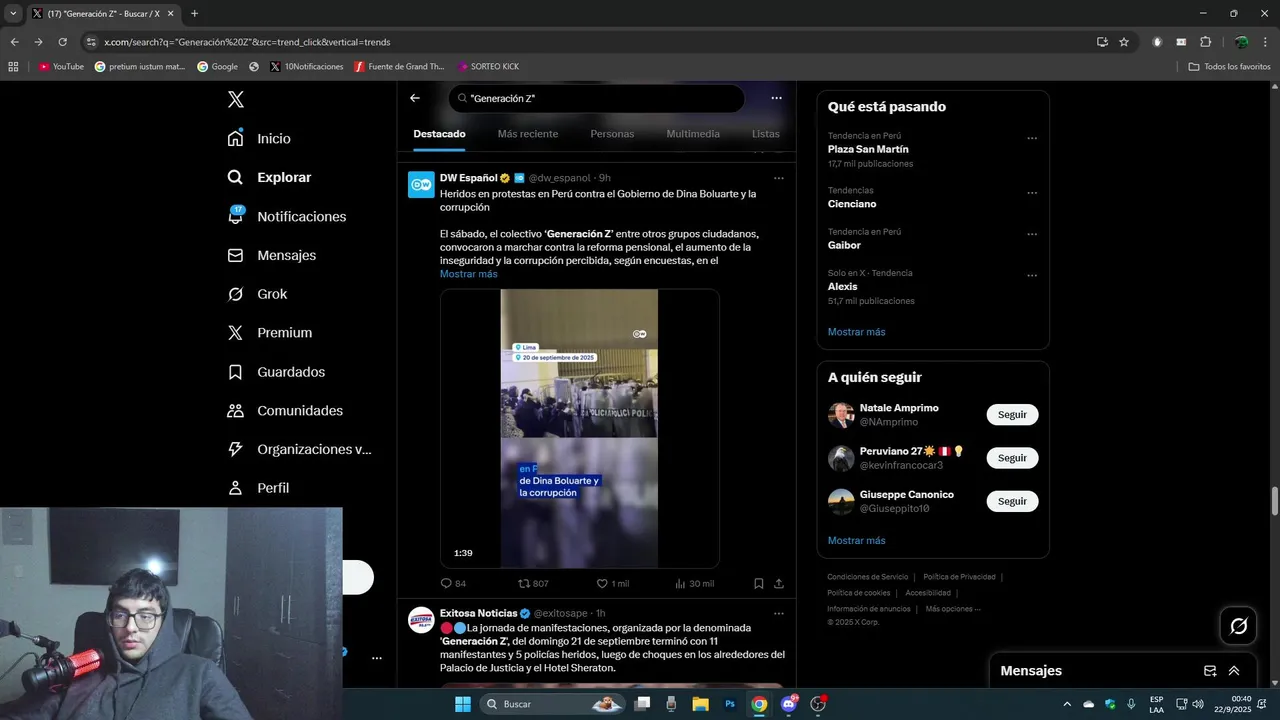Like the DW Español post
The height and width of the screenshot is (720, 1280).
[602, 583]
